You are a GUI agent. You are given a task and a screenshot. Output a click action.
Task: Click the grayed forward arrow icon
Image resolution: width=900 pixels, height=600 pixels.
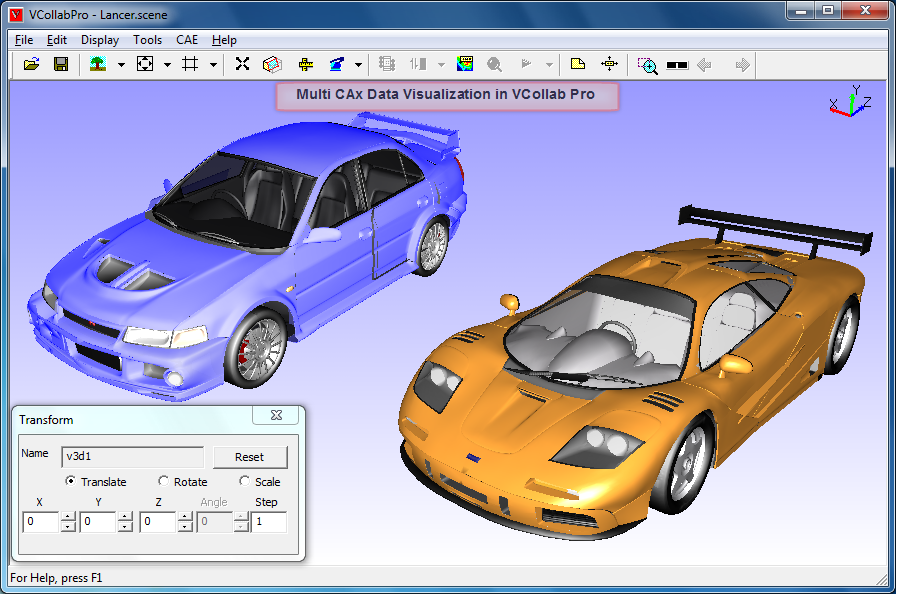[x=743, y=64]
